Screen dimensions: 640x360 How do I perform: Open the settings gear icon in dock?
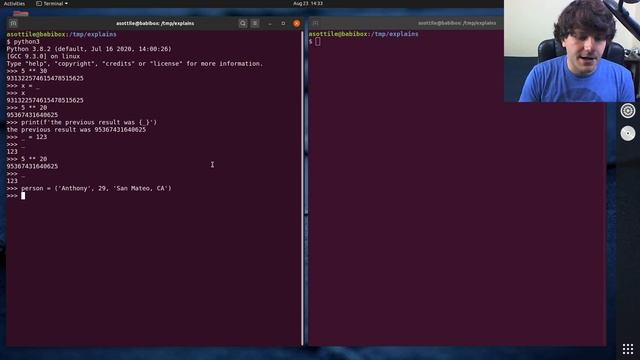628,111
